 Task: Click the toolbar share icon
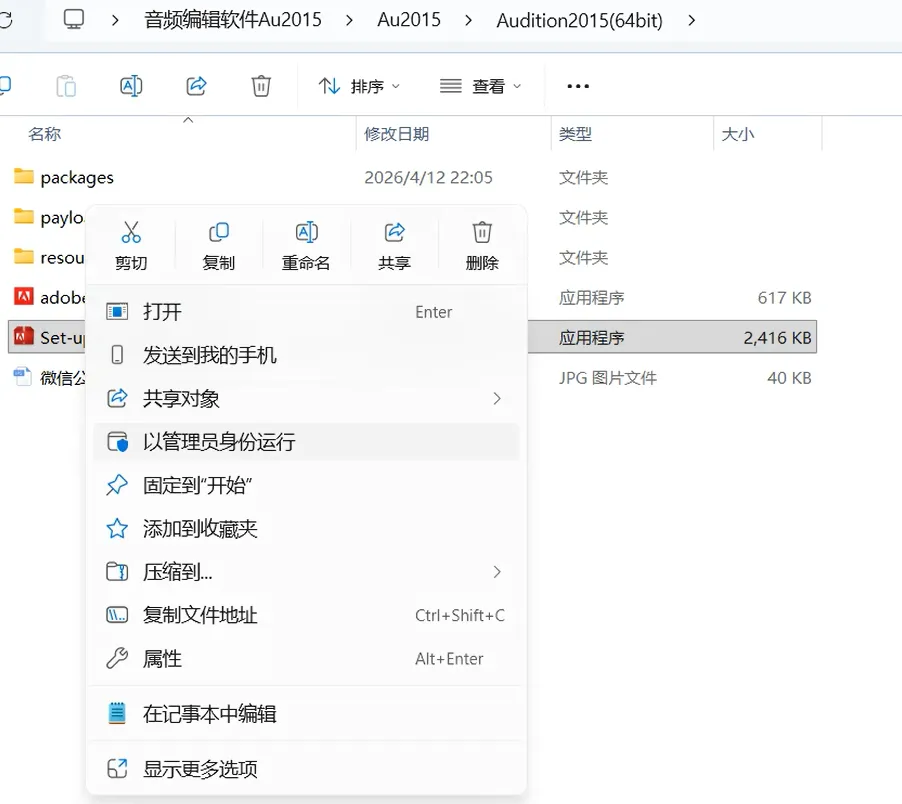196,86
